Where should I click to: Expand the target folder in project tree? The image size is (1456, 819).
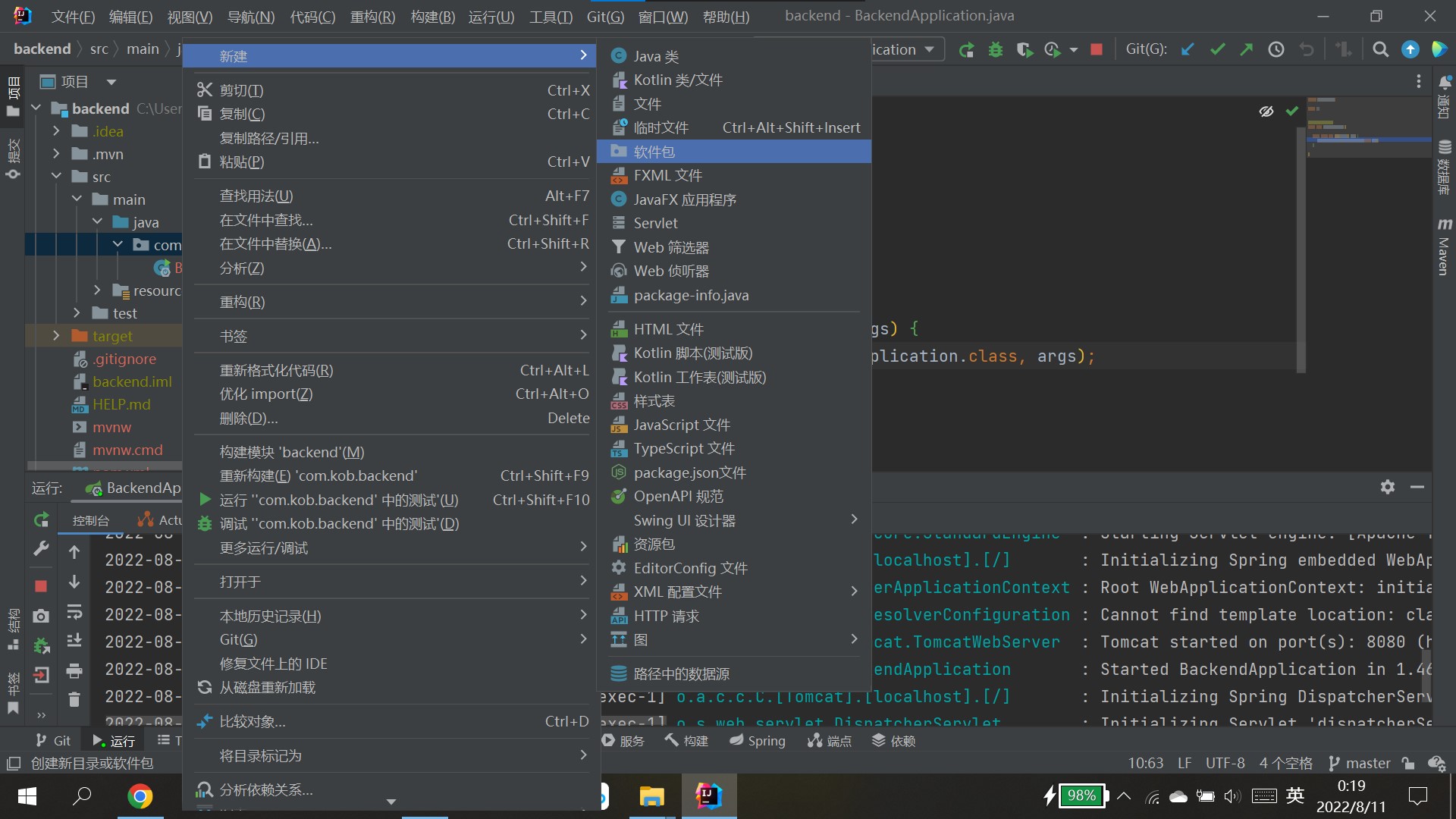coord(56,336)
